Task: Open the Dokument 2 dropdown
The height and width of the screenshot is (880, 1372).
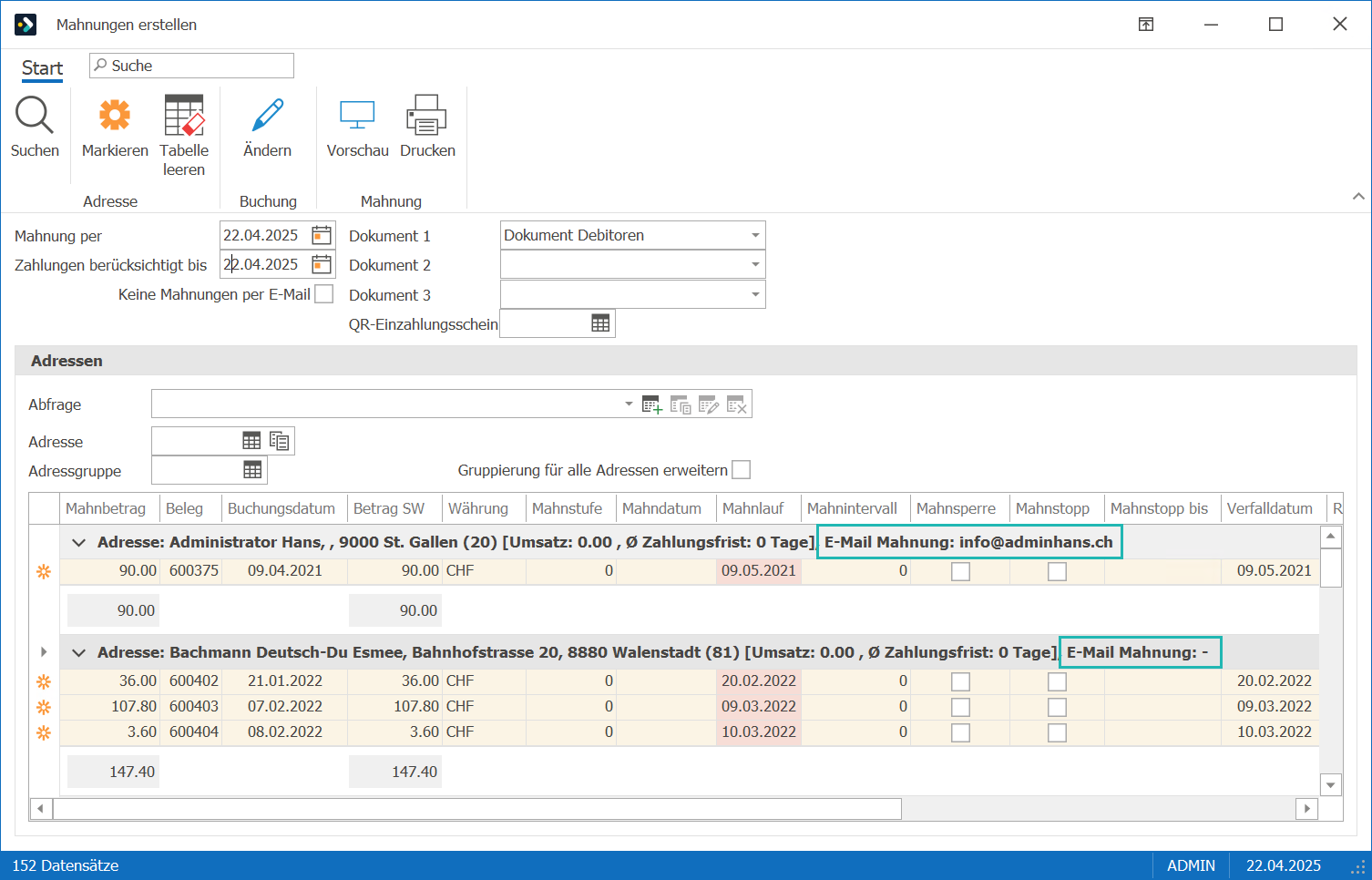Action: coord(755,264)
